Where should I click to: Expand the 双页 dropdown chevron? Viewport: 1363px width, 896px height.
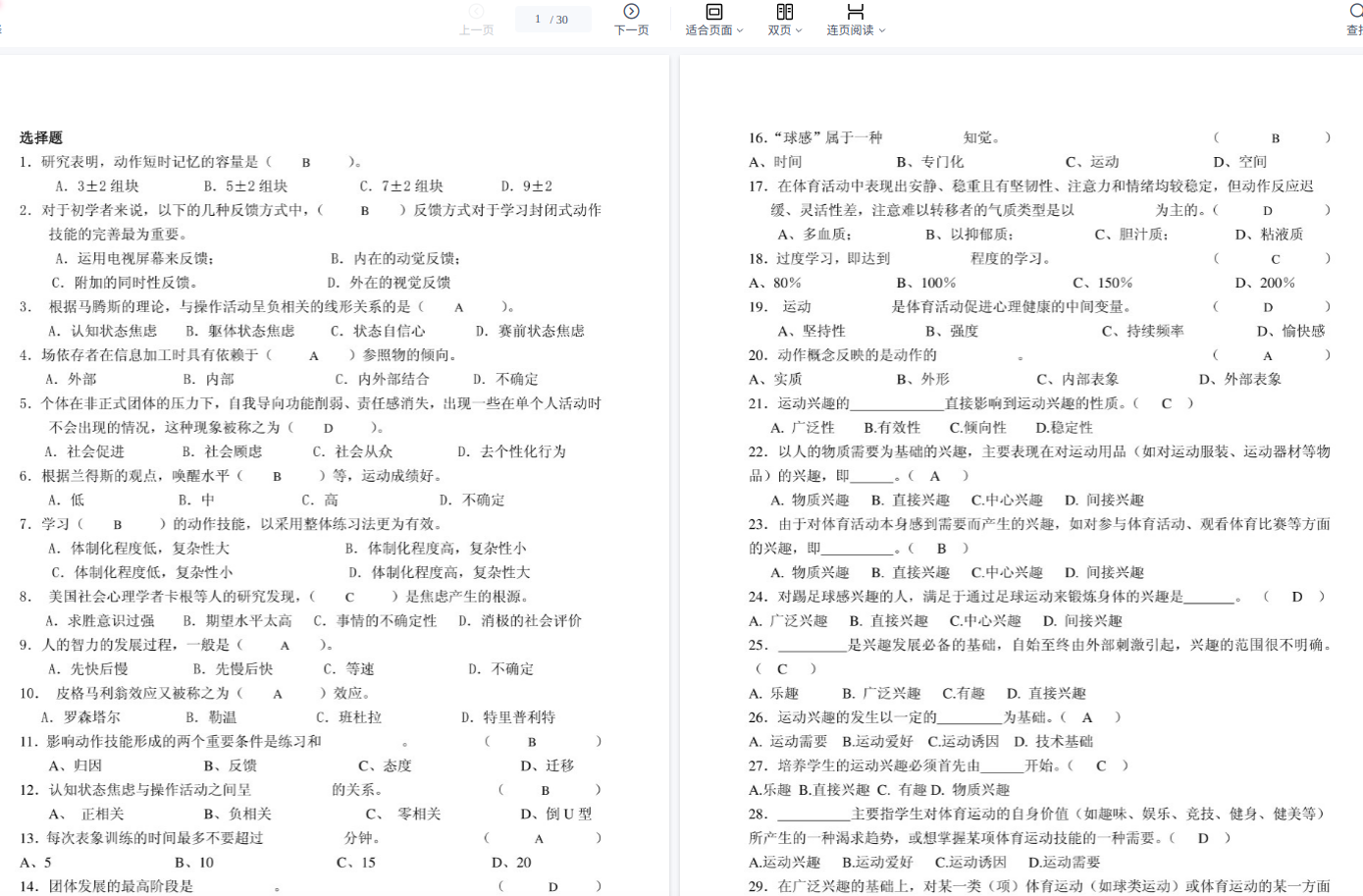tap(799, 31)
